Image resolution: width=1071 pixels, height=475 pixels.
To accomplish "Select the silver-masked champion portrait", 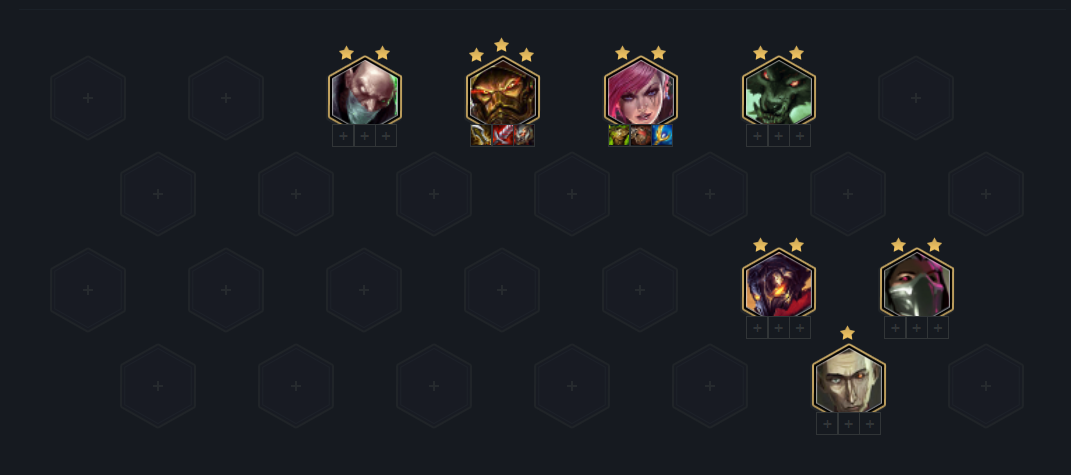I will click(x=917, y=285).
